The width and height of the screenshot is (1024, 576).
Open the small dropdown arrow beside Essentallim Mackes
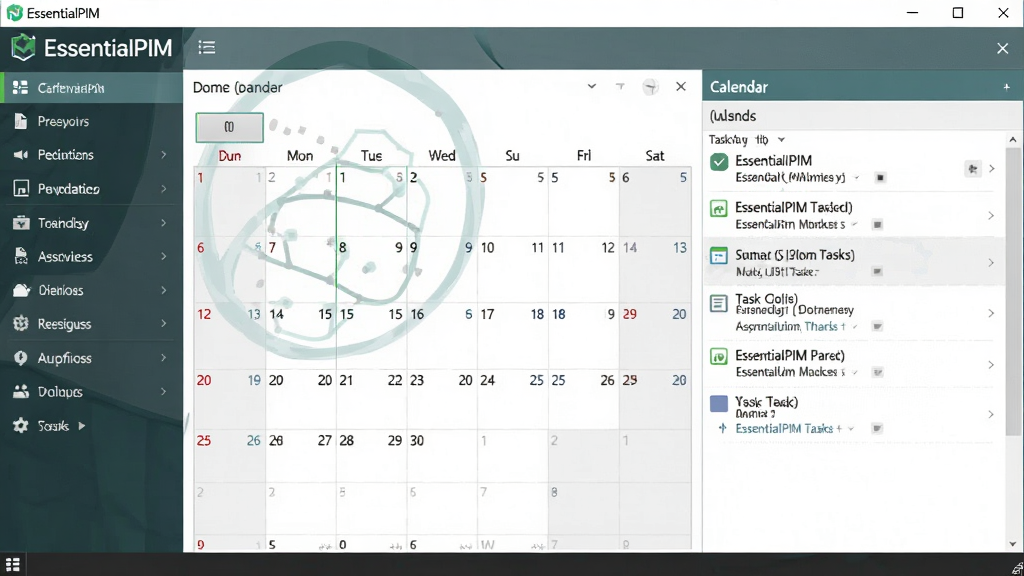pos(855,372)
